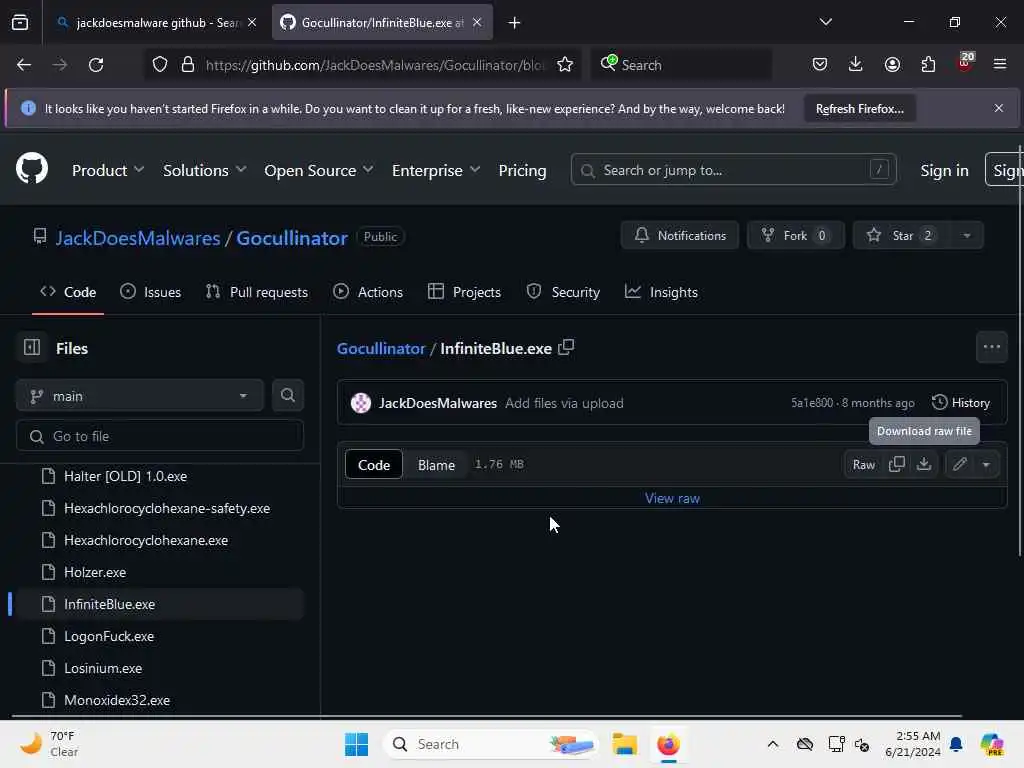
Task: Open the Firefox hamburger menu
Action: pyautogui.click(x=1000, y=65)
